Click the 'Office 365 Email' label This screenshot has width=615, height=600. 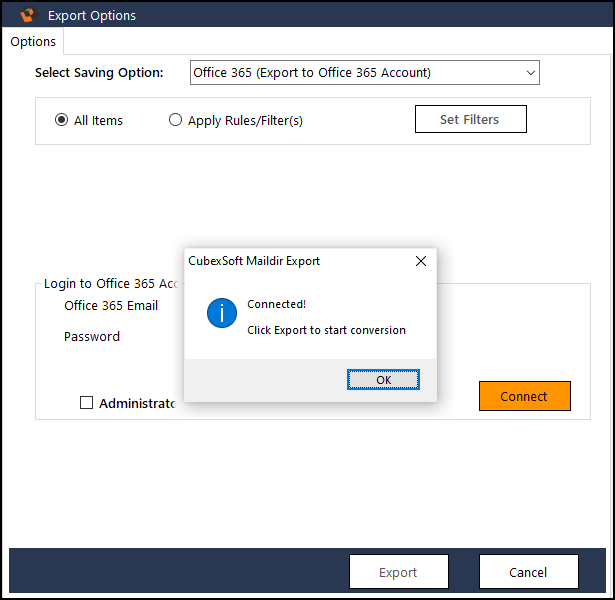click(111, 305)
